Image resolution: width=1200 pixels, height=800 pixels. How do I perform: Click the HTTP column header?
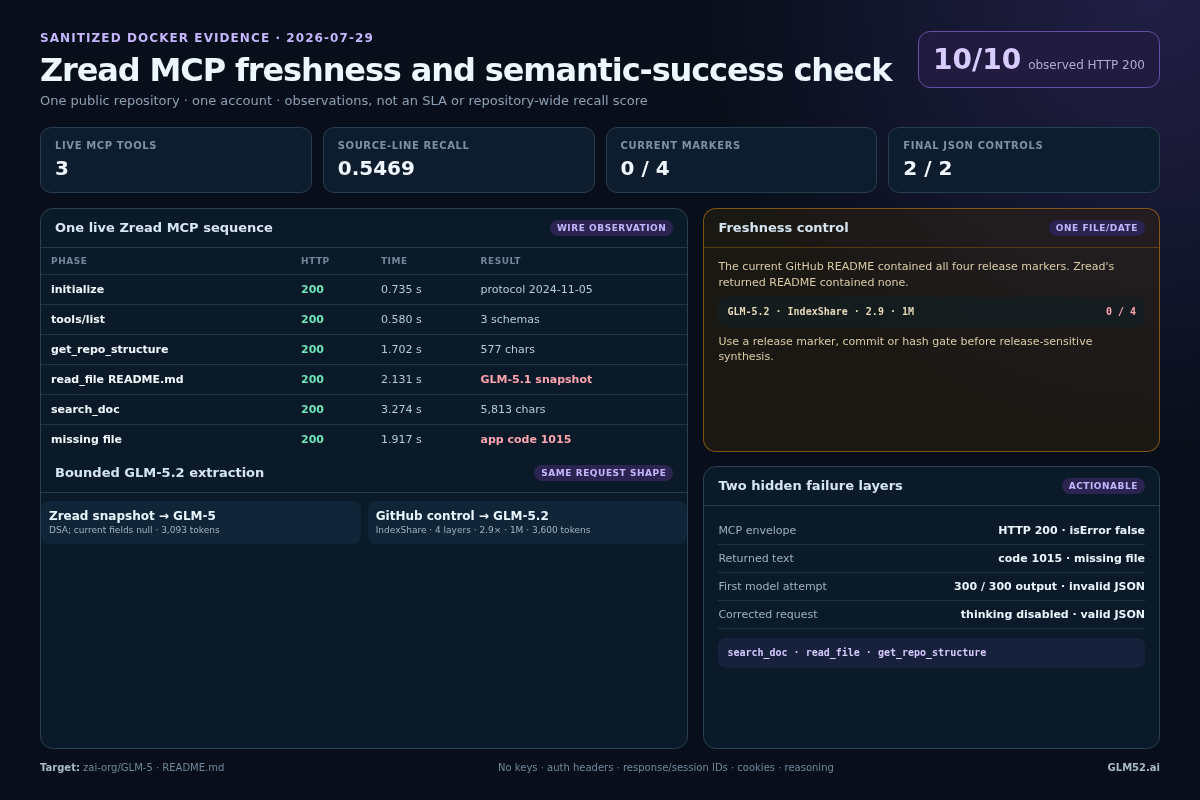(315, 261)
